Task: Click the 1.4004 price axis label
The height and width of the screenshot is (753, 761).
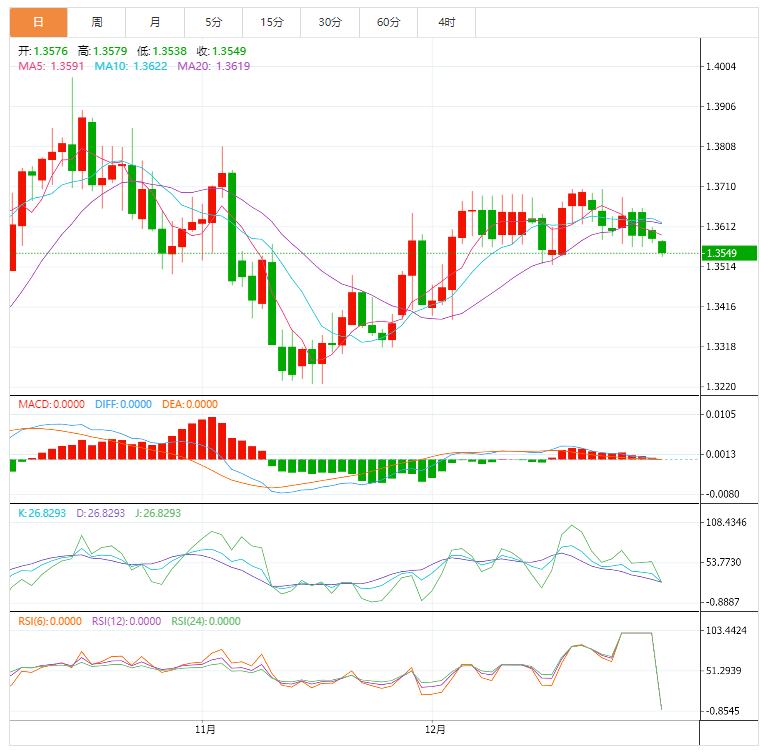Action: [x=720, y=66]
